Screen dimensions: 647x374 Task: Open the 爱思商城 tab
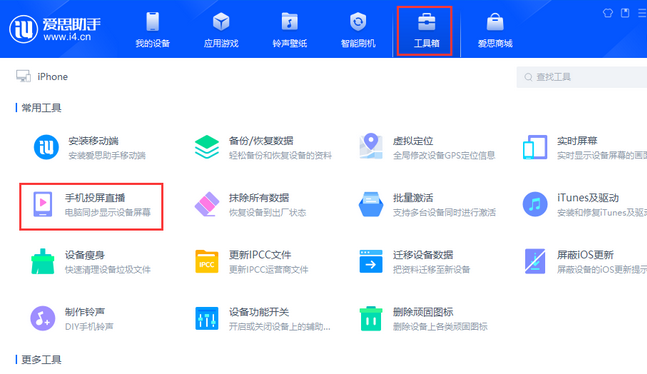pyautogui.click(x=495, y=29)
